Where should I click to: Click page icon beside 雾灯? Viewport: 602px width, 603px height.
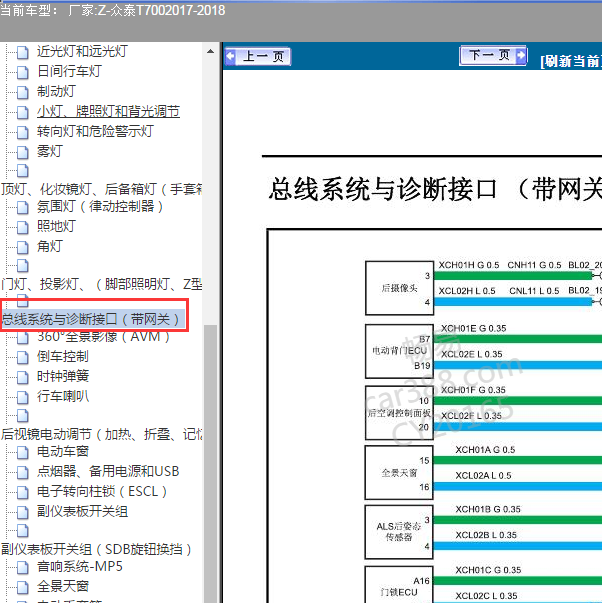click(23, 152)
